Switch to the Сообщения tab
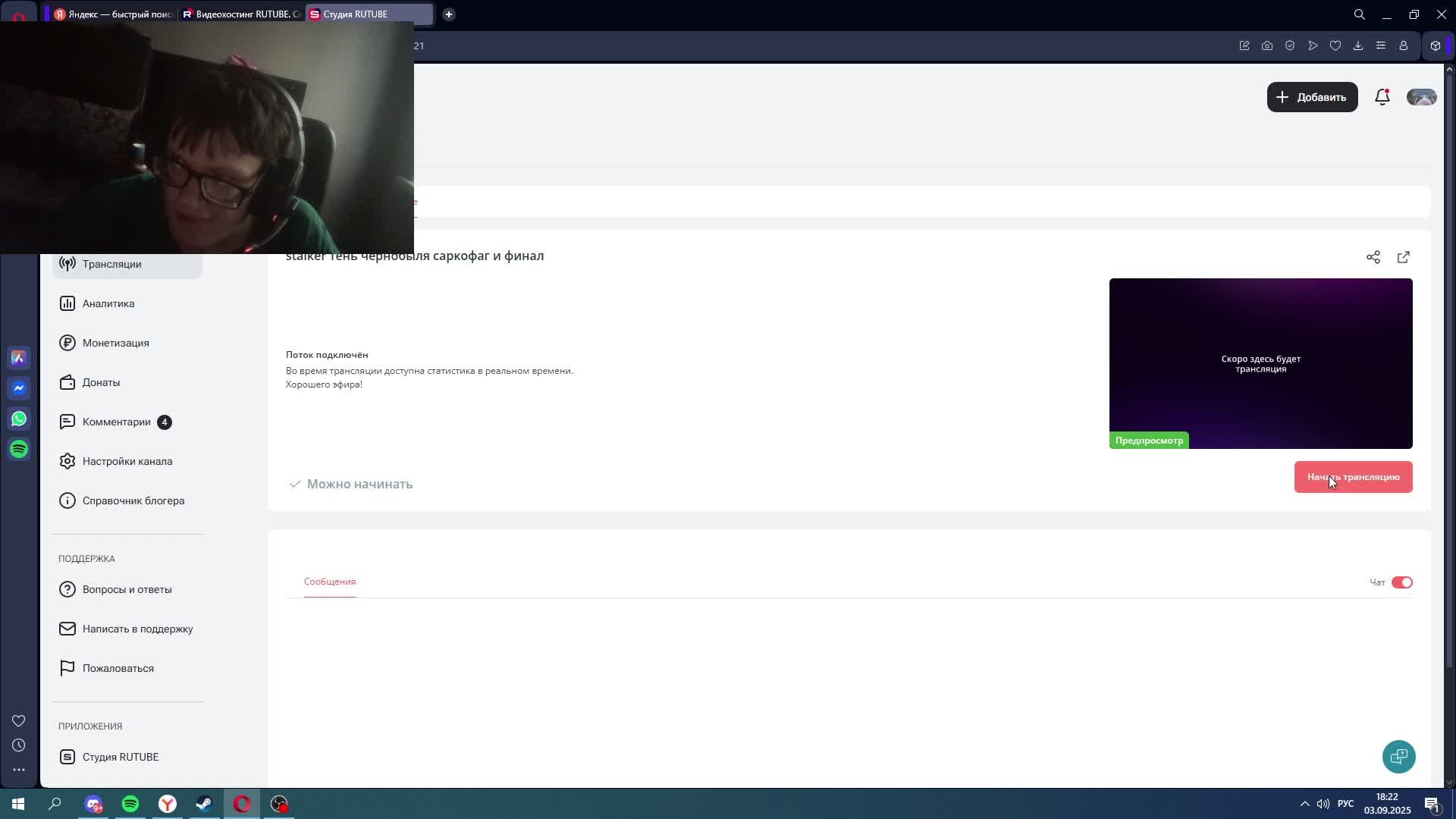The width and height of the screenshot is (1456, 819). 329,582
